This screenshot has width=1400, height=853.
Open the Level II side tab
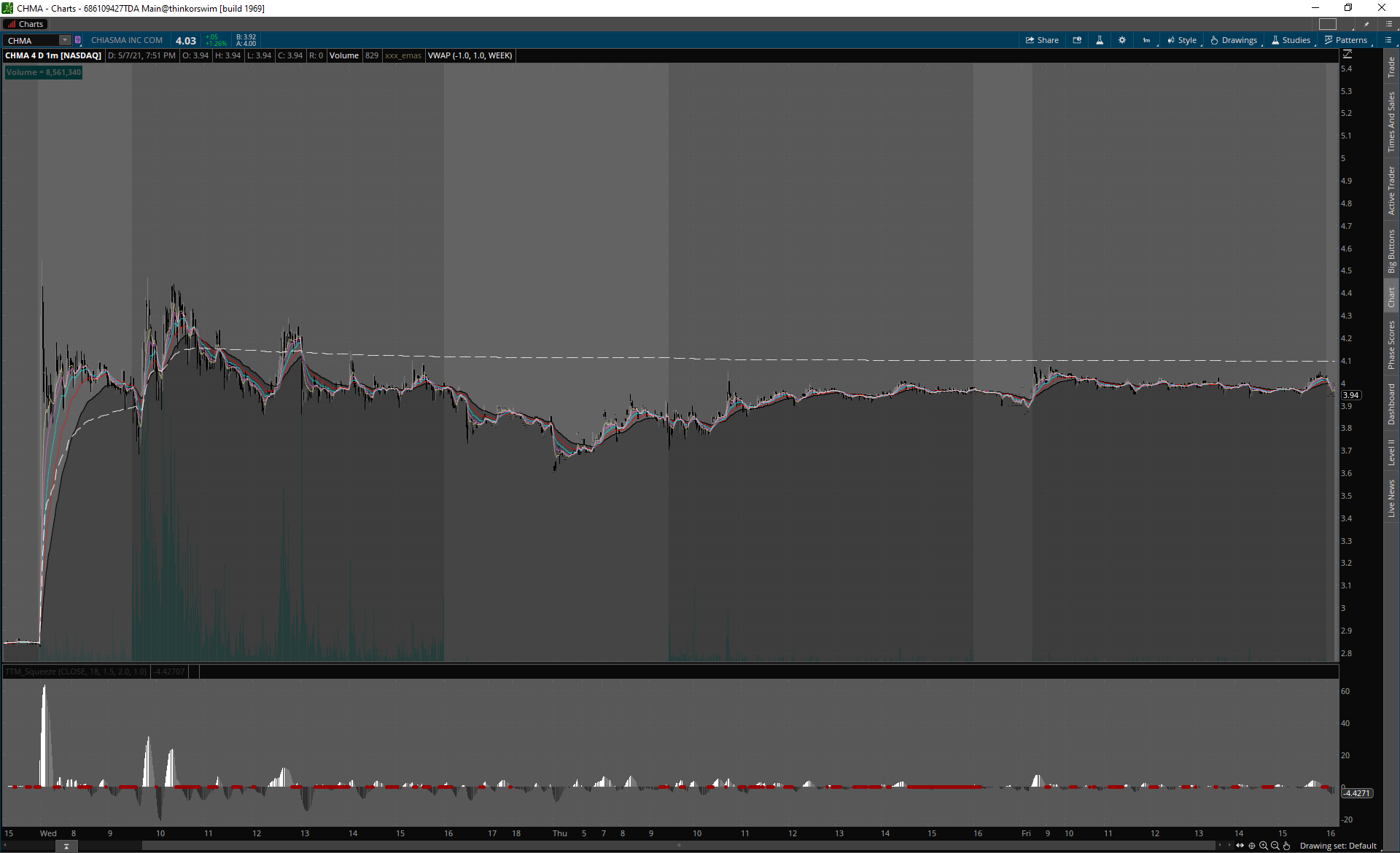1391,452
